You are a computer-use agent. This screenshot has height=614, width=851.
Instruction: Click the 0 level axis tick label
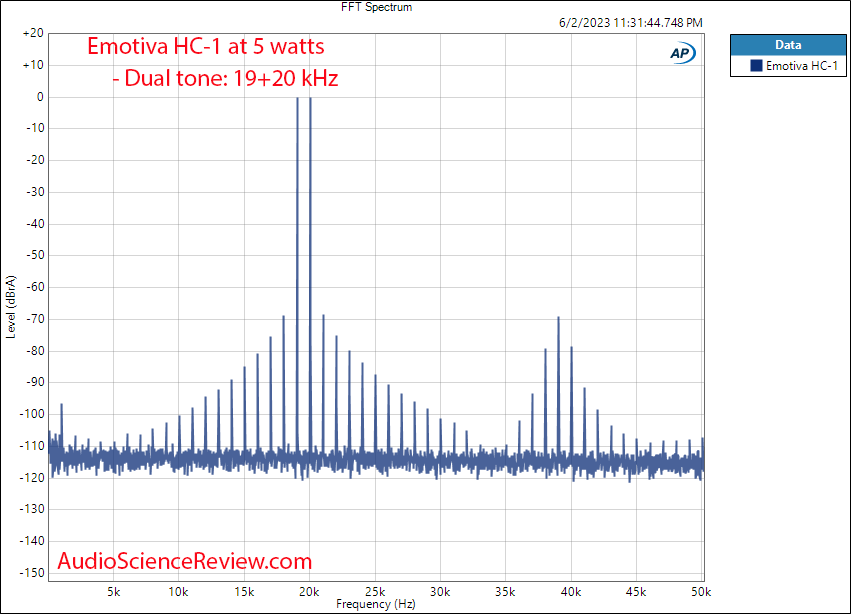point(40,97)
